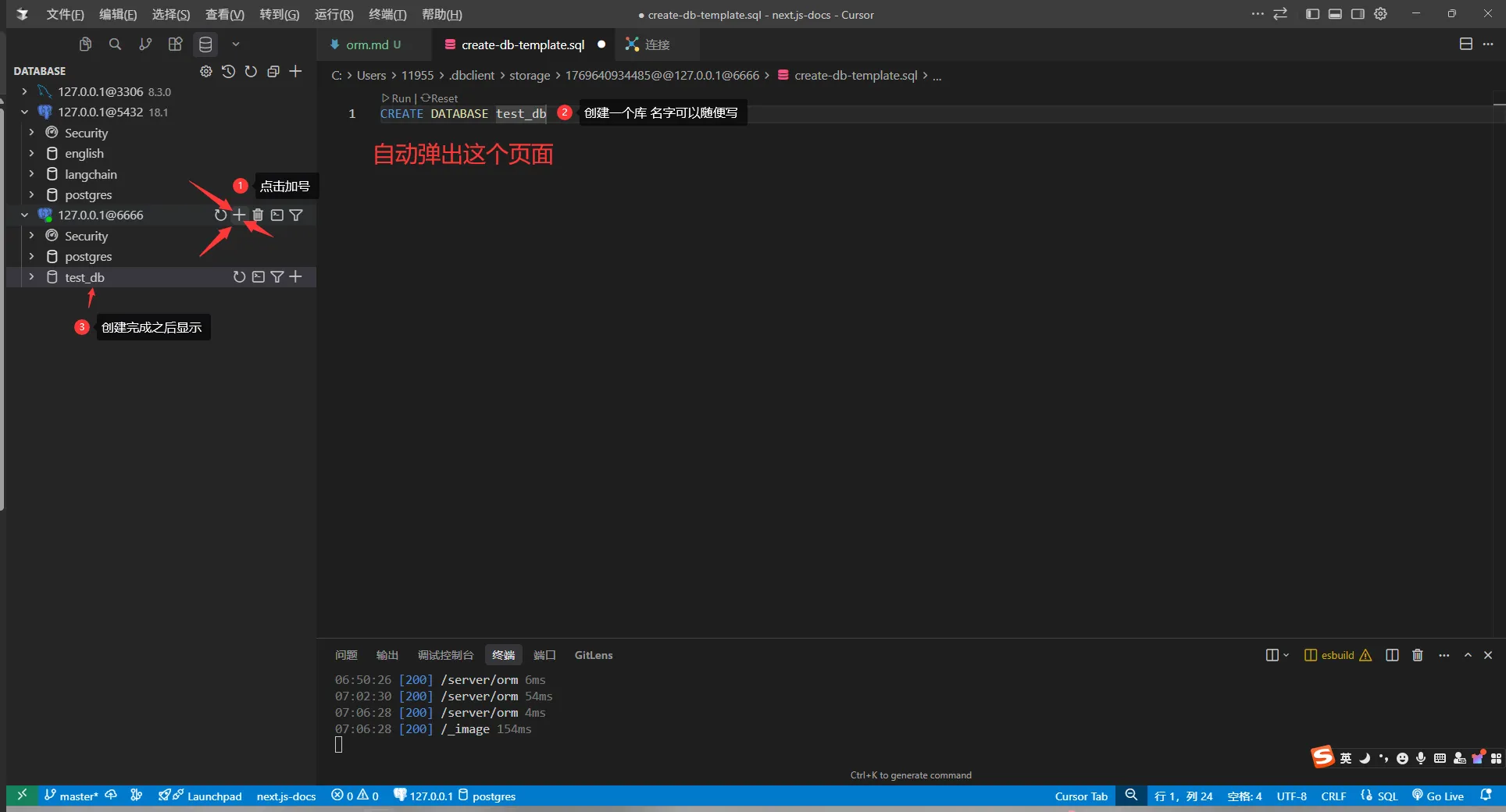Kill terminal using trash icon

click(1417, 655)
